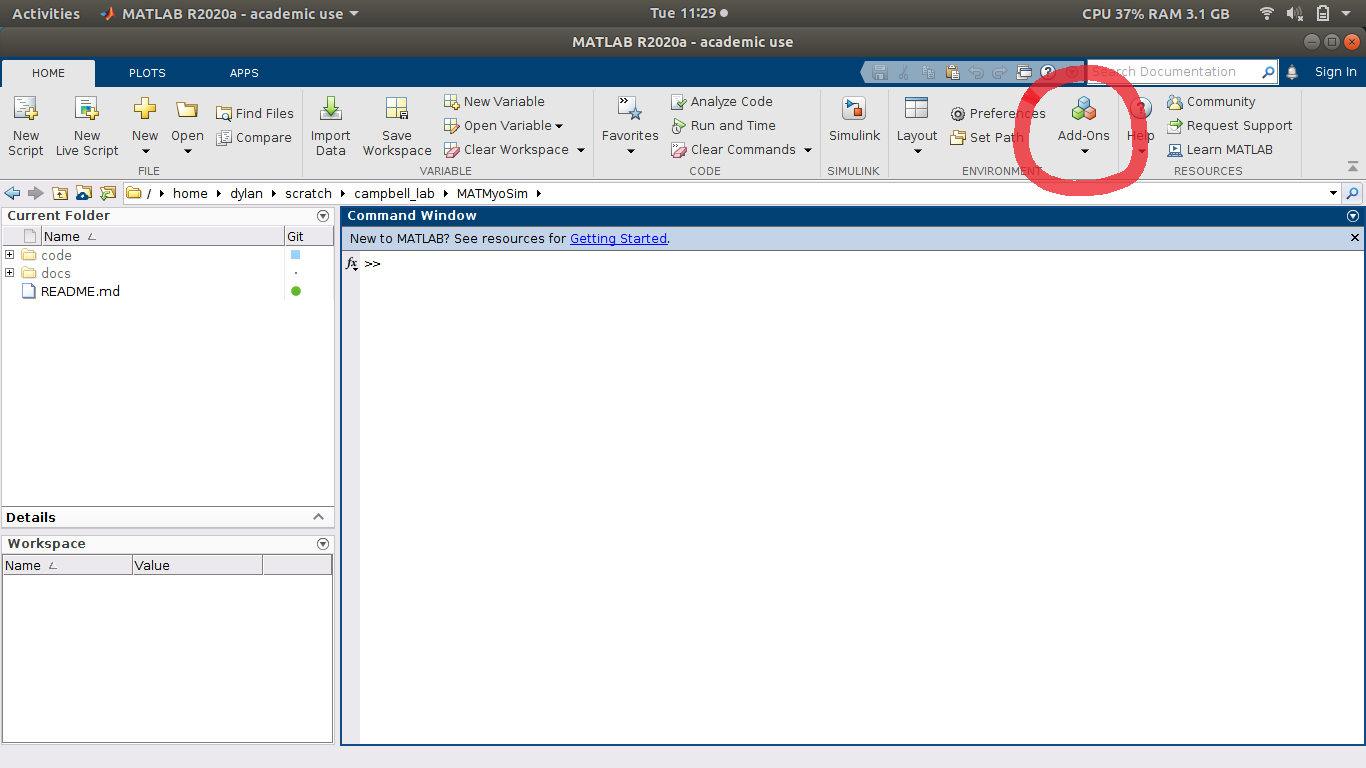
Task: Collapse the toolstrip with minimize arrow
Action: coord(1353,167)
